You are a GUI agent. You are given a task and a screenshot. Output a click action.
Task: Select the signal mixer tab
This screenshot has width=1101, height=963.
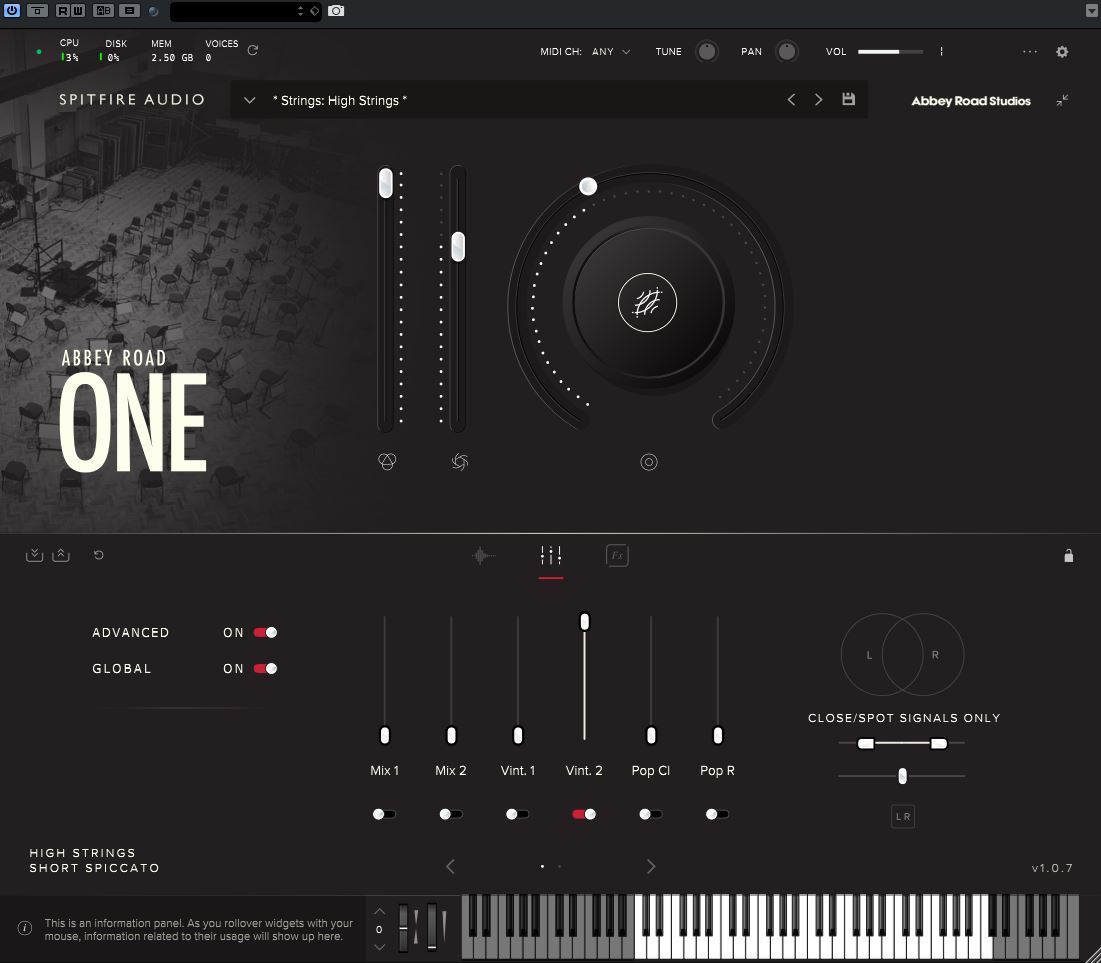(551, 555)
